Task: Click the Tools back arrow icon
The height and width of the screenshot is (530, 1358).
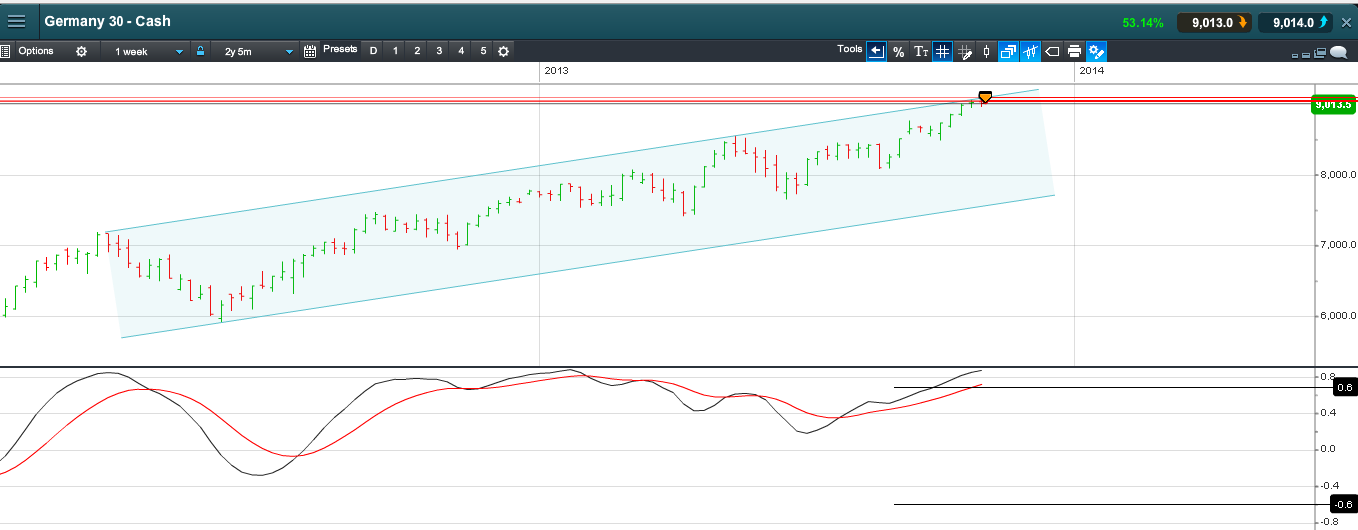Action: coord(876,51)
